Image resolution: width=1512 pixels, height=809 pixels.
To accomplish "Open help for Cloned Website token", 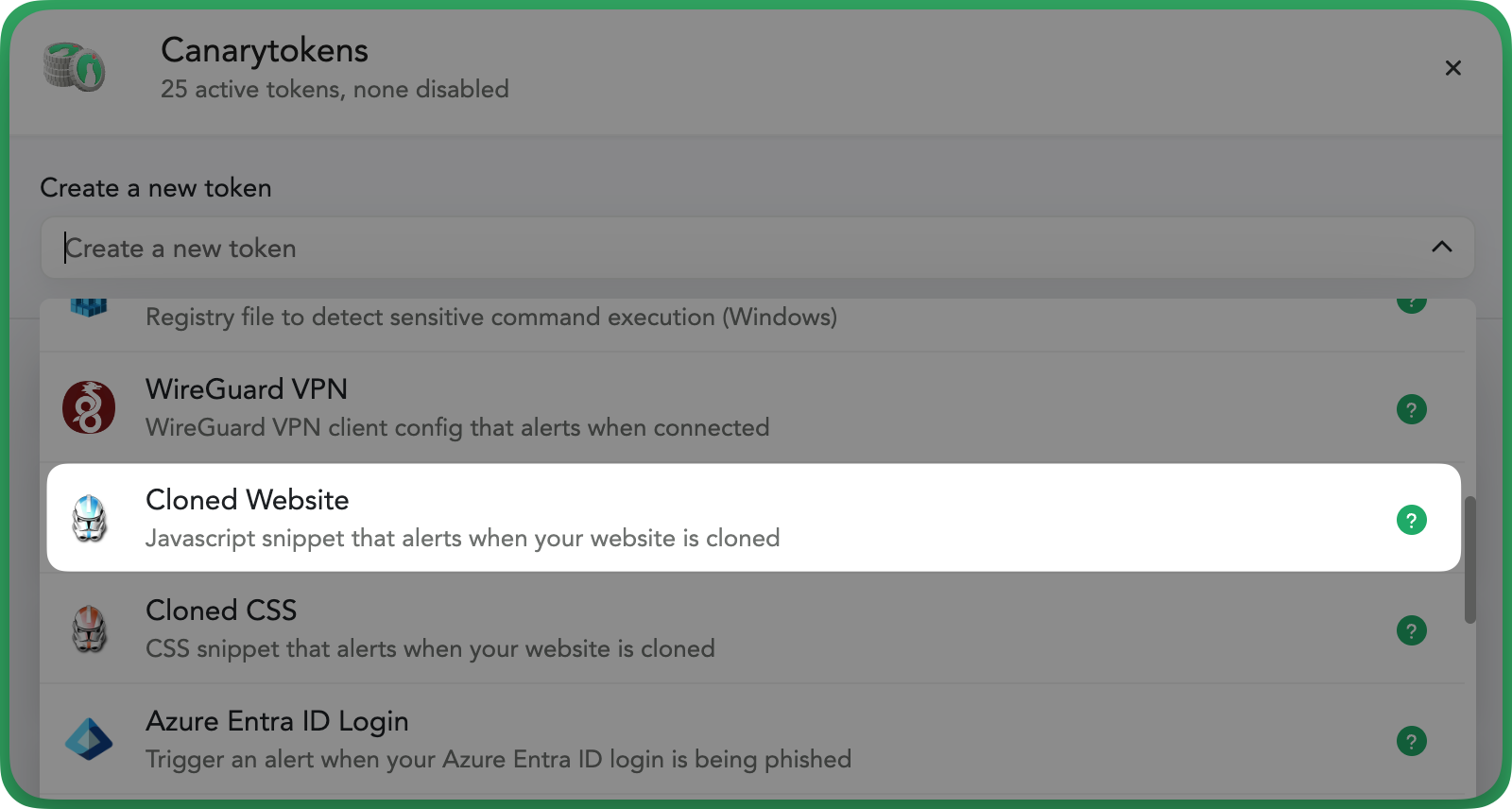I will click(1412, 520).
